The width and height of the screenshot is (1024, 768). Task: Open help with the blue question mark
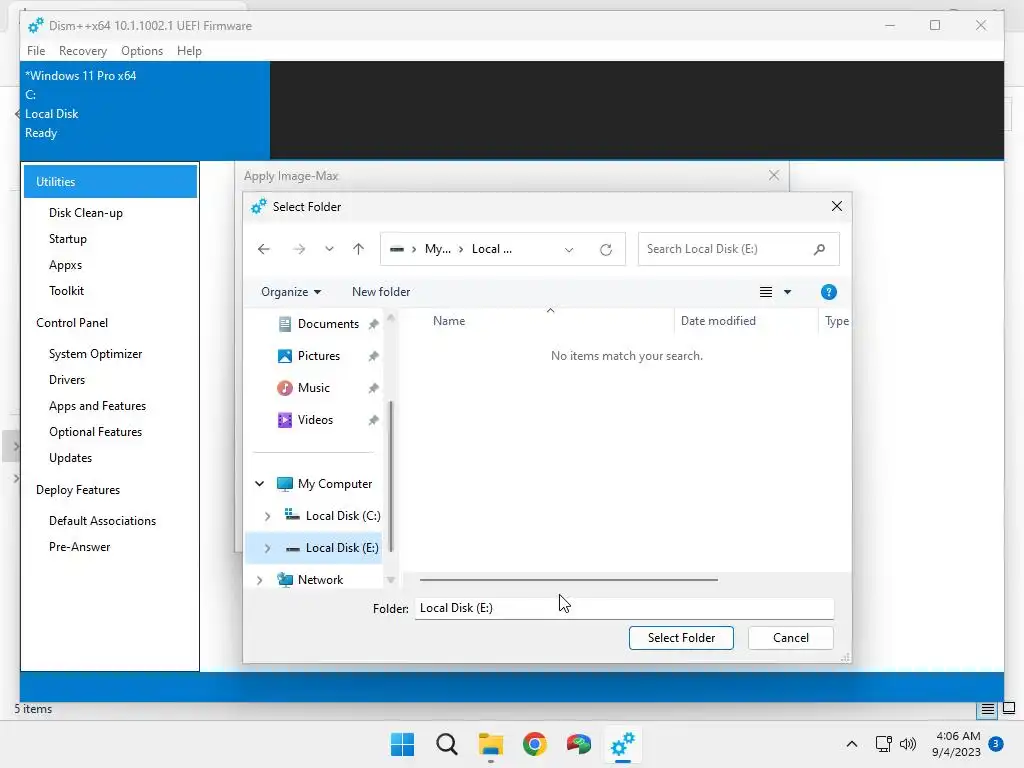click(829, 292)
